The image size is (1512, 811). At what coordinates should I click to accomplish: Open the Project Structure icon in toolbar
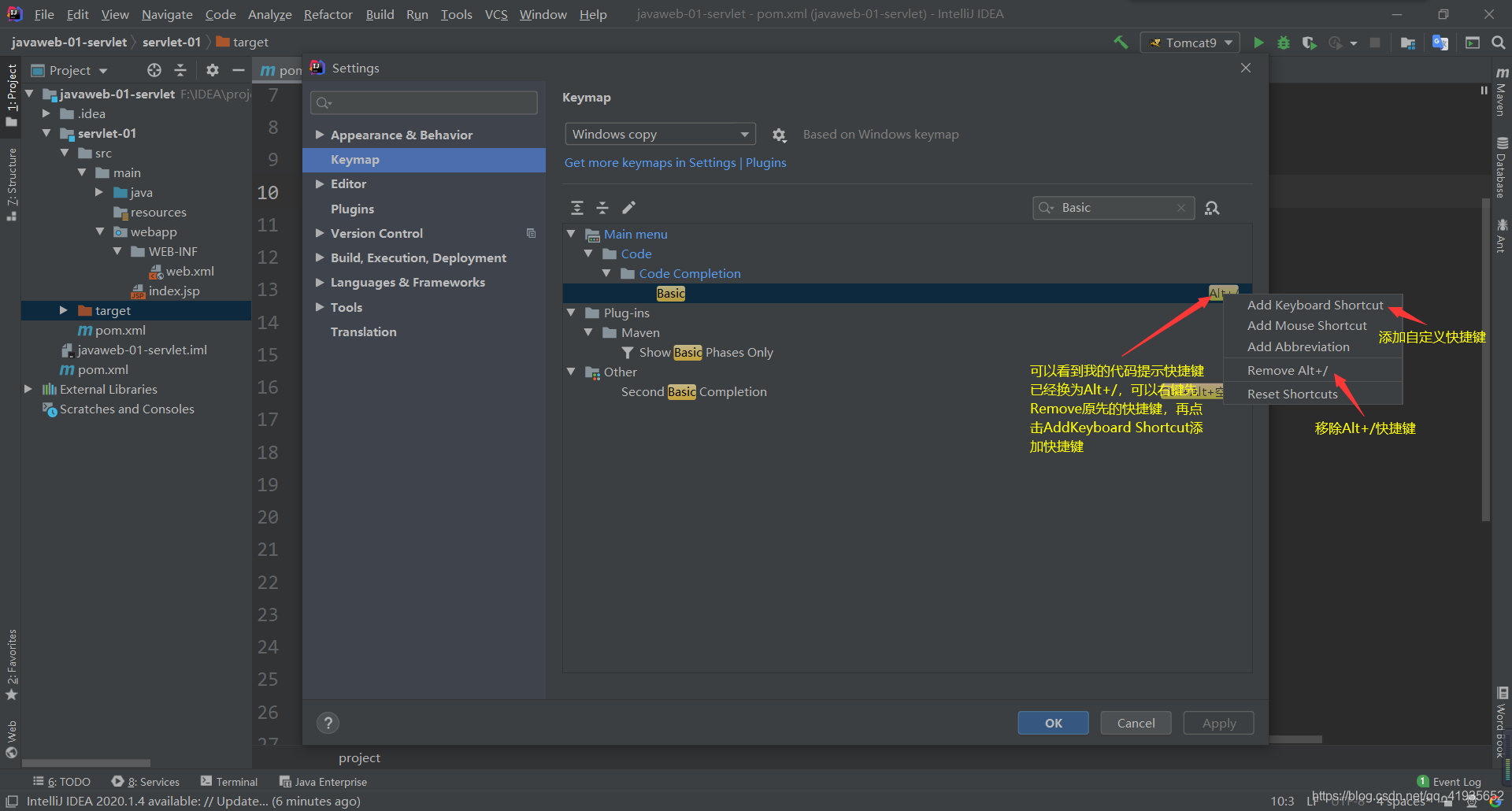[x=1408, y=43]
